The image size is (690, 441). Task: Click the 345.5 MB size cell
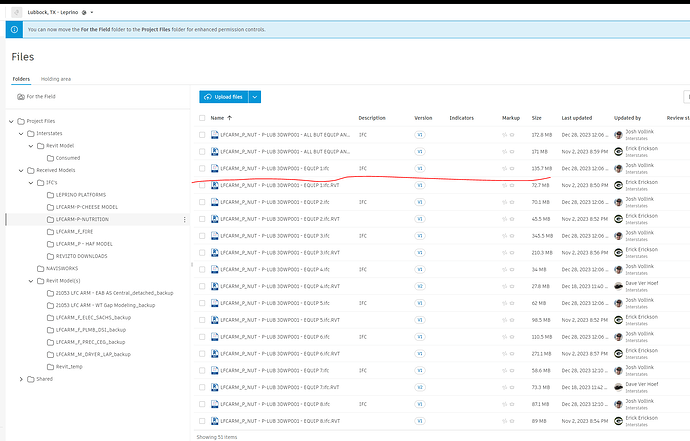[542, 236]
